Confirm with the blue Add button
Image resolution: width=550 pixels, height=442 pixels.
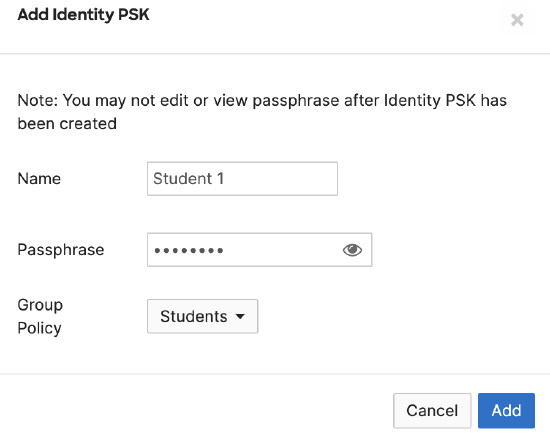(x=506, y=410)
